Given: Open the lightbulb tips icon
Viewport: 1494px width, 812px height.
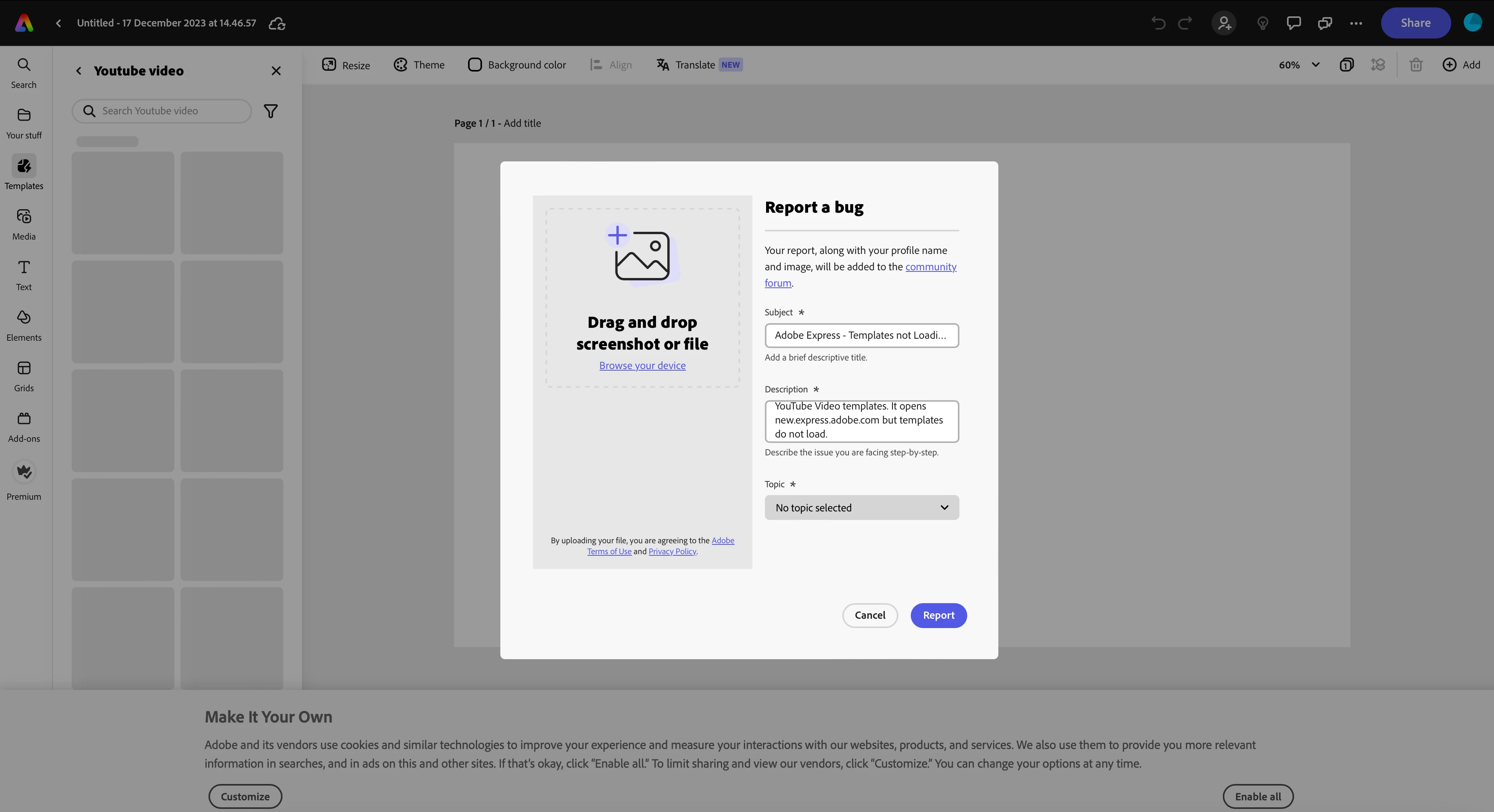Looking at the screenshot, I should 1263,23.
